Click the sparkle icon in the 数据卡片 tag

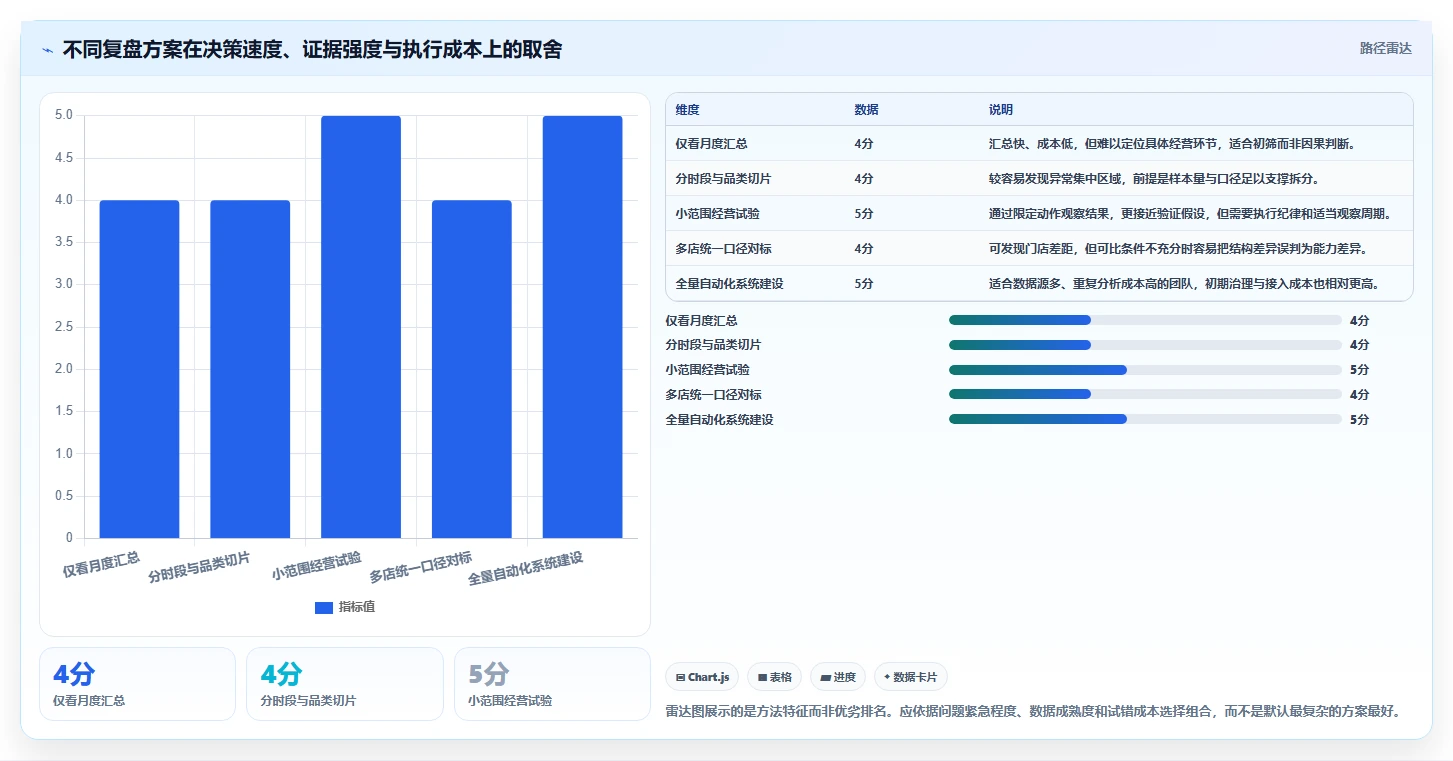coord(887,677)
